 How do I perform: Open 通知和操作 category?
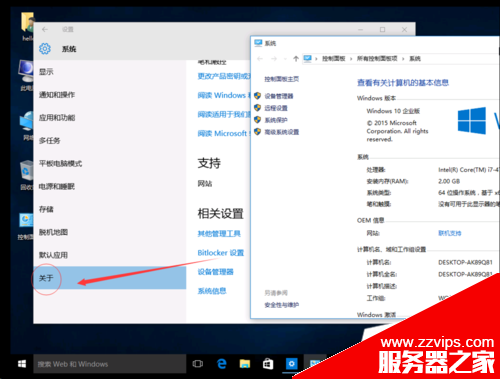pyautogui.click(x=57, y=95)
